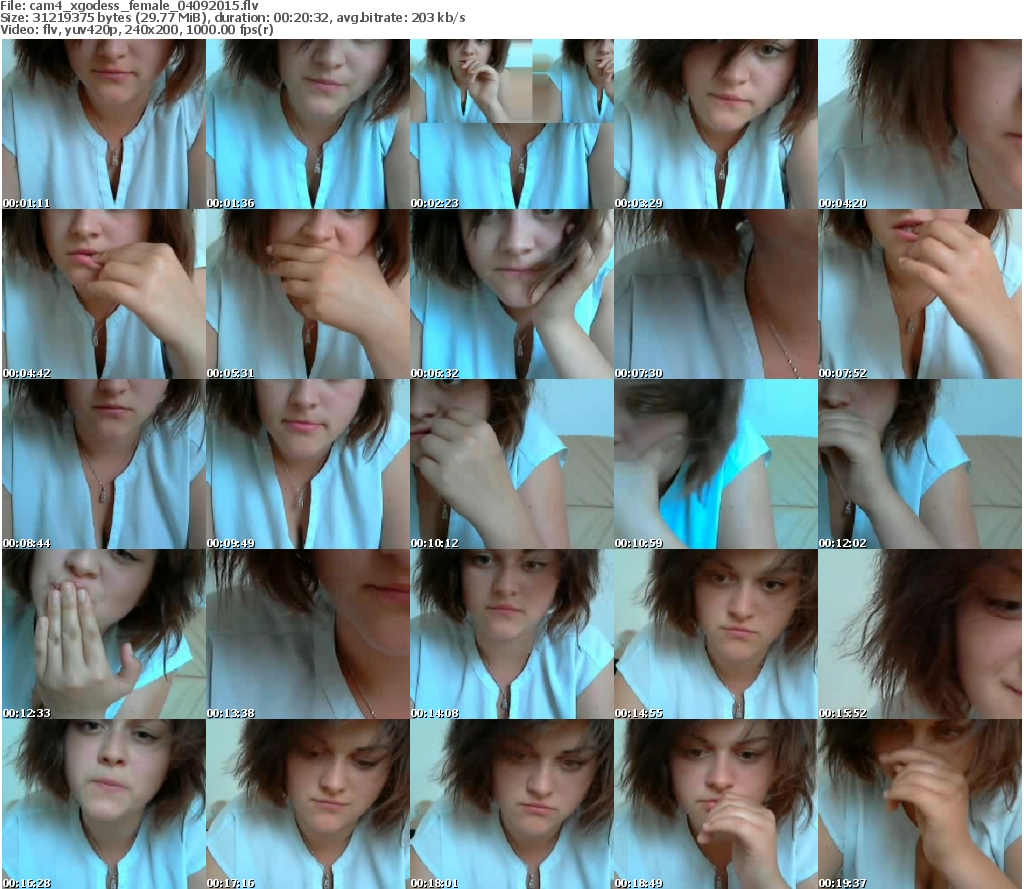Choose the frame marked 00:15:52
The image size is (1024, 889).
point(920,634)
